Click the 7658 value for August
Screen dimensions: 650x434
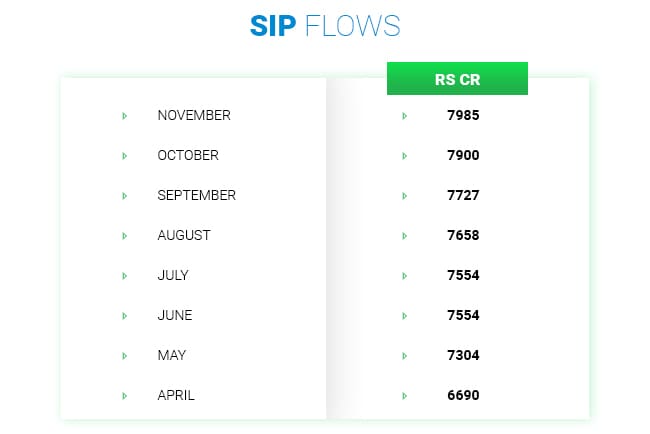pos(463,236)
